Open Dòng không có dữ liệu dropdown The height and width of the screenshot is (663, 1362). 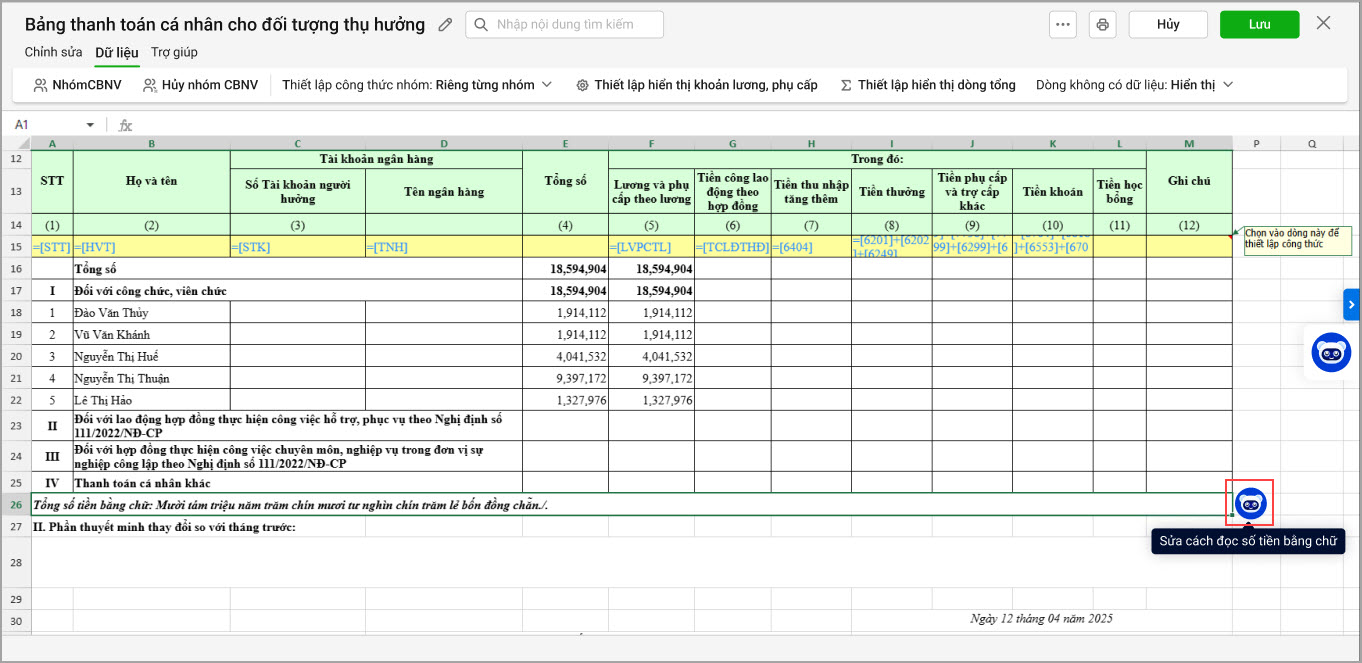click(1134, 85)
